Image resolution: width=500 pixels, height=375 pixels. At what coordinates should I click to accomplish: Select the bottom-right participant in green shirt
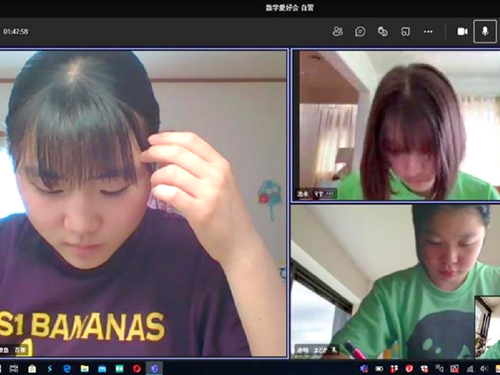tap(383, 282)
